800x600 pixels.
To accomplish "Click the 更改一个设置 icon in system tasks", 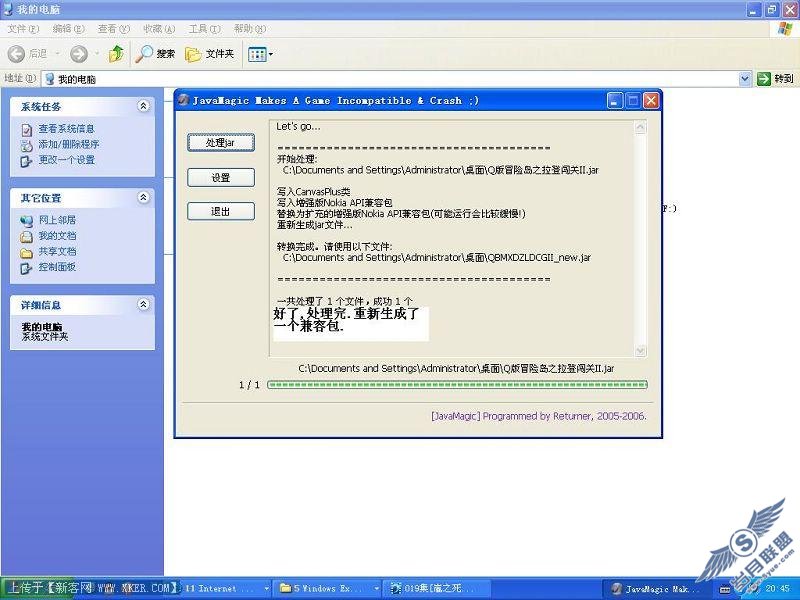I will (x=27, y=161).
